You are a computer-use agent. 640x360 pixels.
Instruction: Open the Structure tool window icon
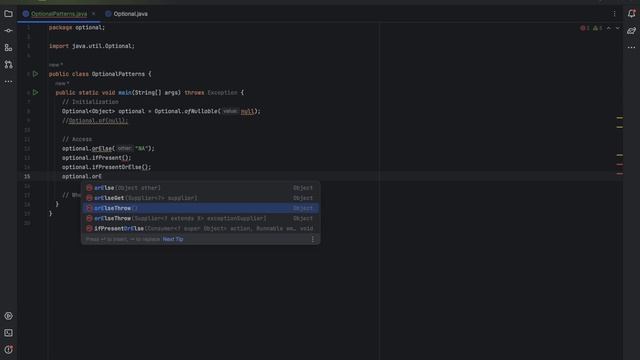point(8,48)
